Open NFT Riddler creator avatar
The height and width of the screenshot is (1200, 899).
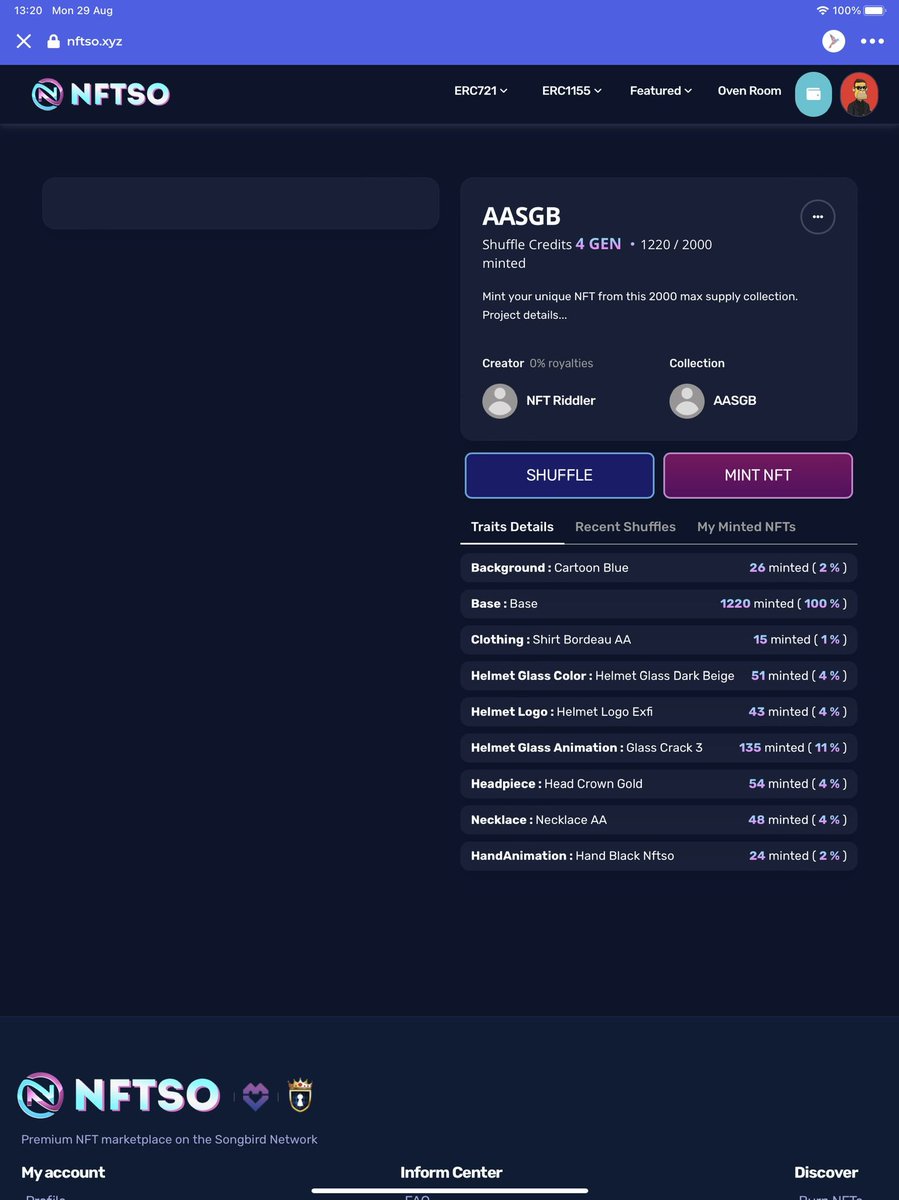500,401
